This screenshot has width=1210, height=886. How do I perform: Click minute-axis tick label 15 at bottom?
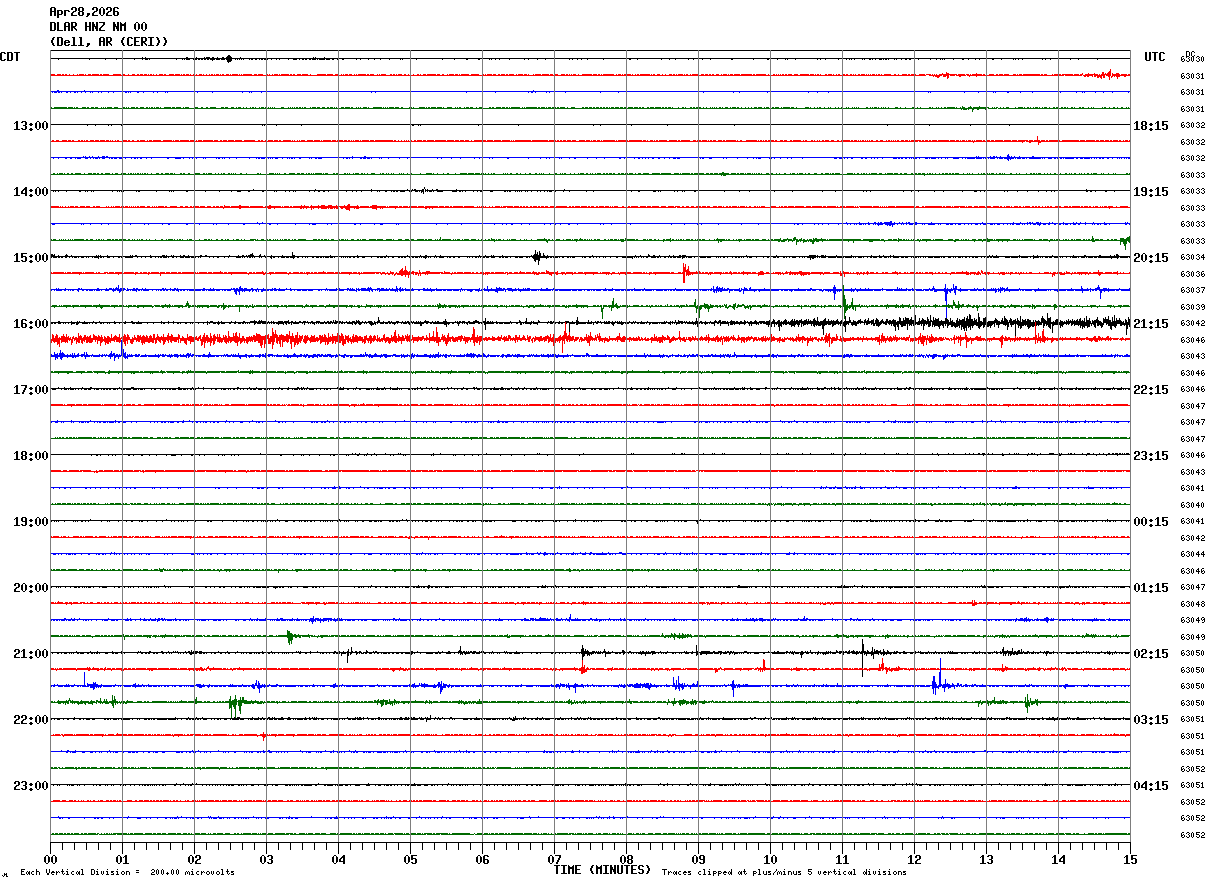[x=1130, y=859]
